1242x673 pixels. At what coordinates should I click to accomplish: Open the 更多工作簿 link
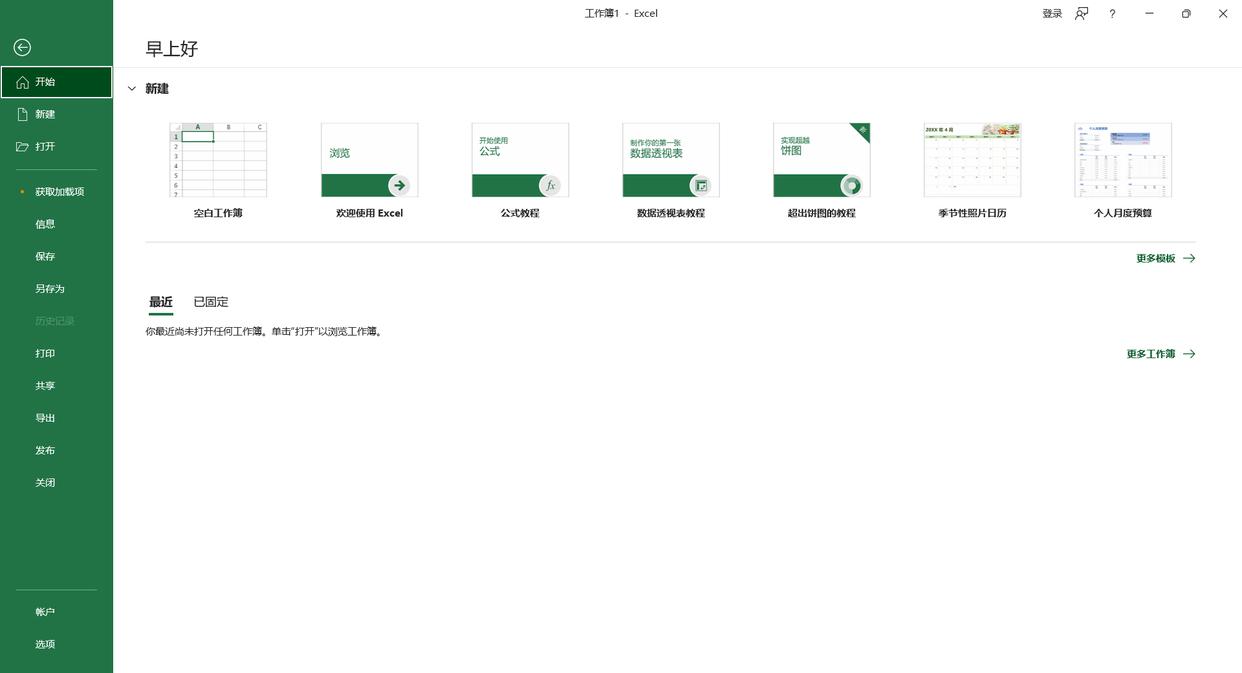click(x=1151, y=354)
